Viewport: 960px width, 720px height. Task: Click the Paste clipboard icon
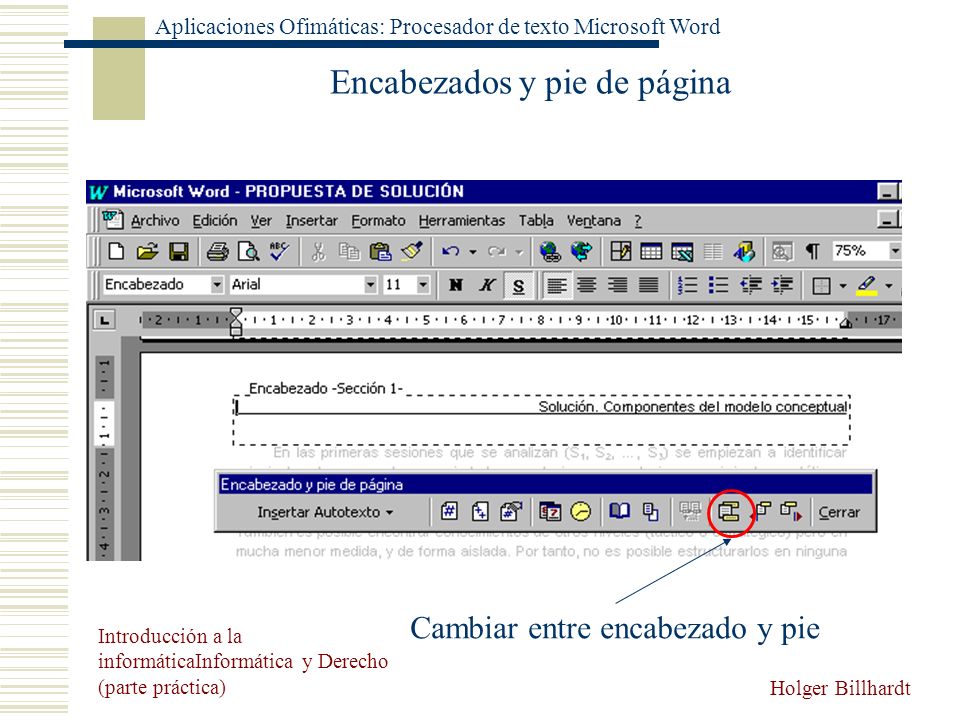click(x=380, y=252)
